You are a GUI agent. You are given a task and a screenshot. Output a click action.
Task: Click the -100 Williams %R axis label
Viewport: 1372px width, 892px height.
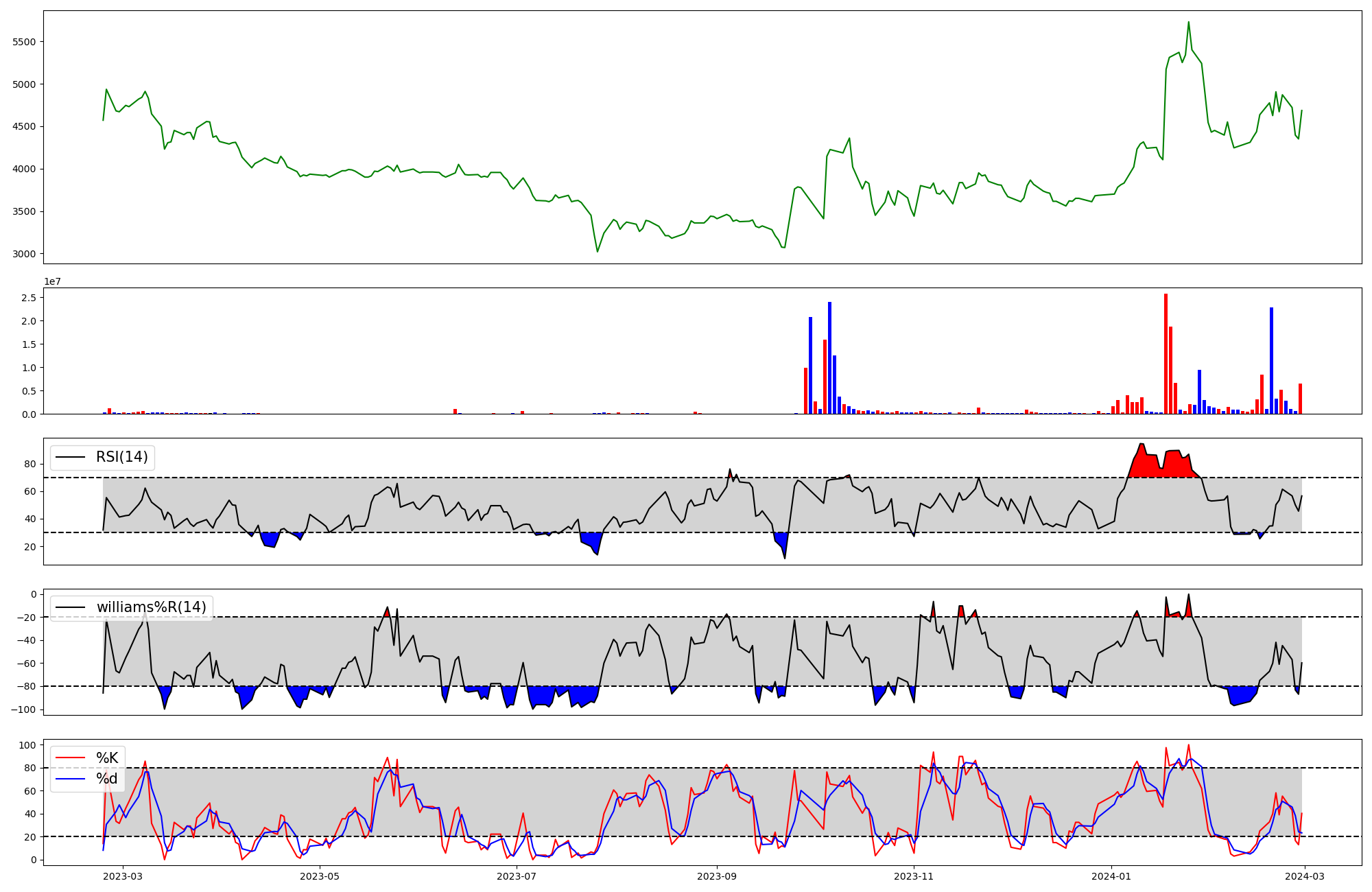(23, 709)
